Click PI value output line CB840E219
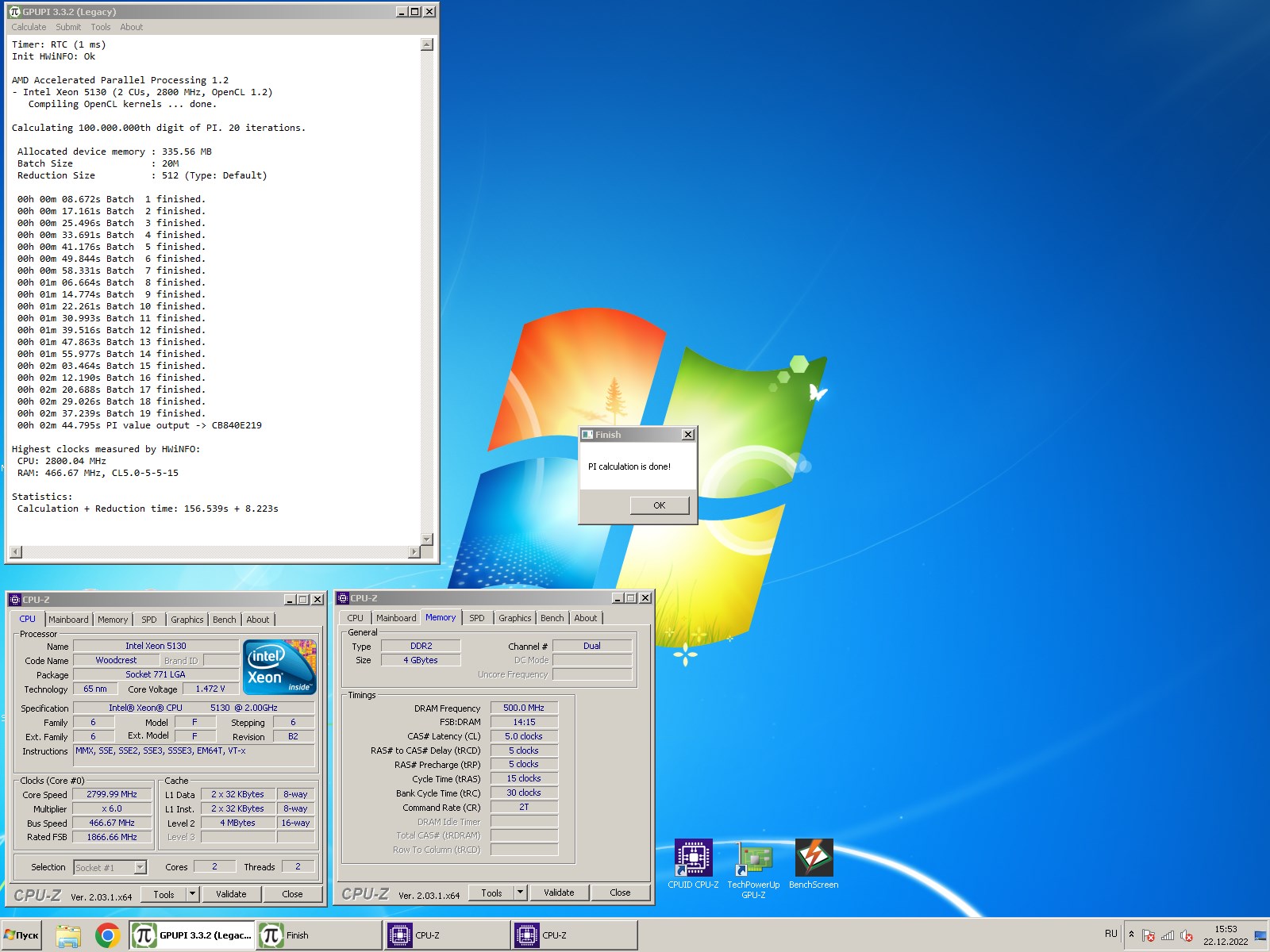The height and width of the screenshot is (952, 1270). (x=140, y=425)
